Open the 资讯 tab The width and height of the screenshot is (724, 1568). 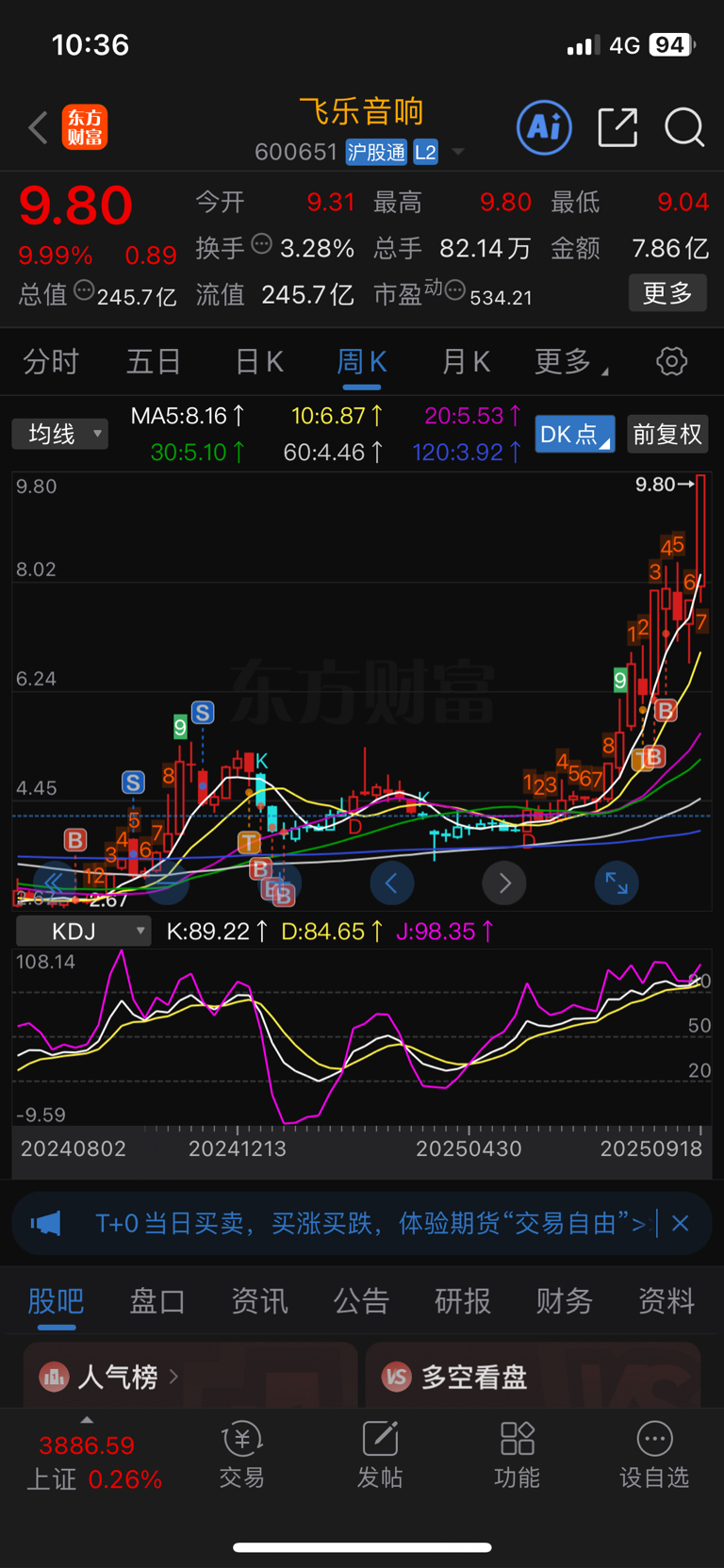pos(259,1301)
